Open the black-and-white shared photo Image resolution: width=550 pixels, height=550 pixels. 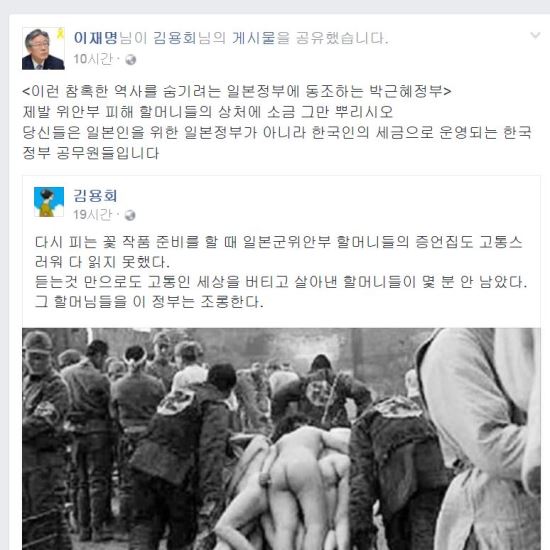pos(281,439)
